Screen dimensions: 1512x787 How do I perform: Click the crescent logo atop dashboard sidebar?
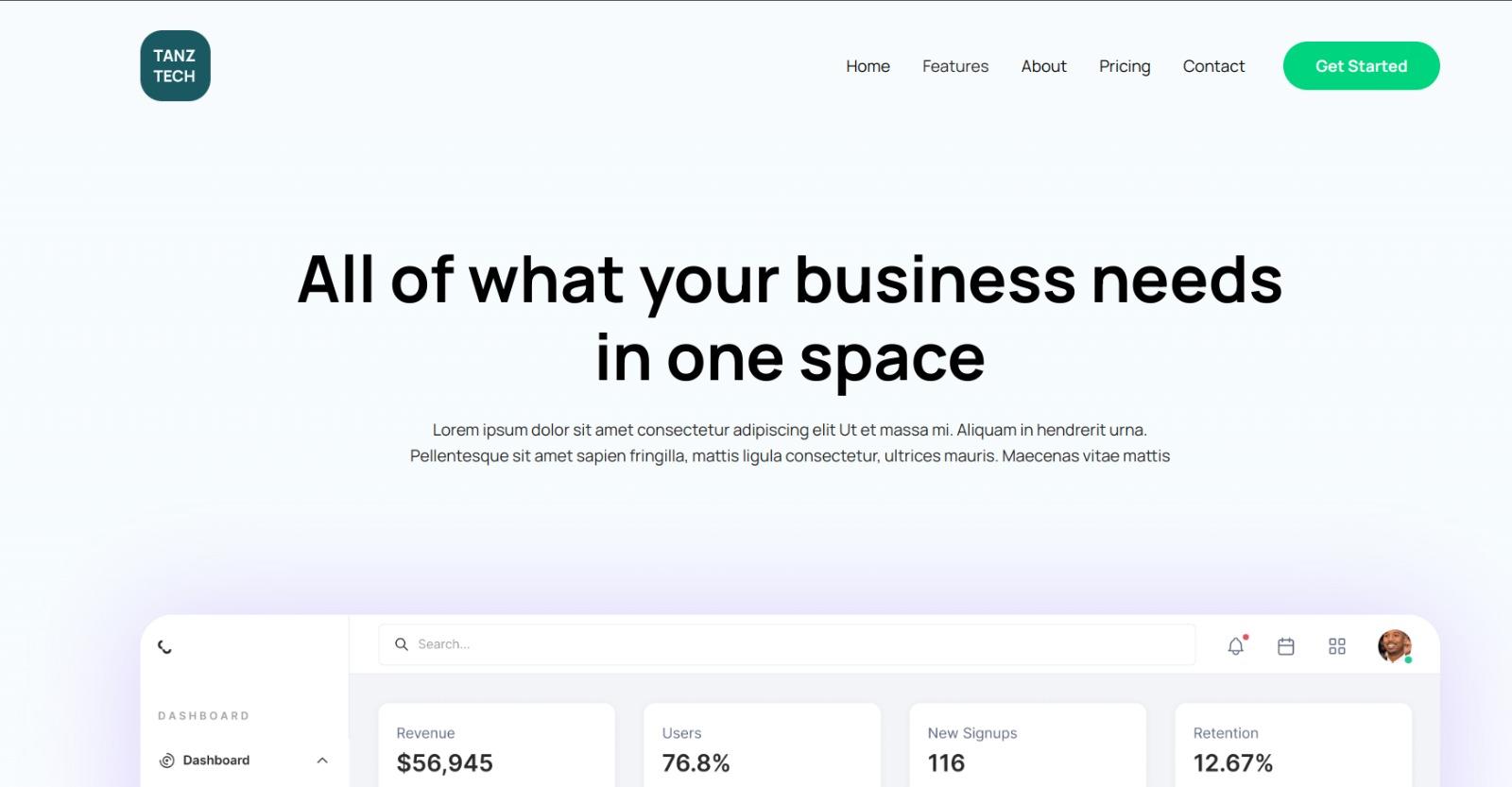tap(165, 647)
